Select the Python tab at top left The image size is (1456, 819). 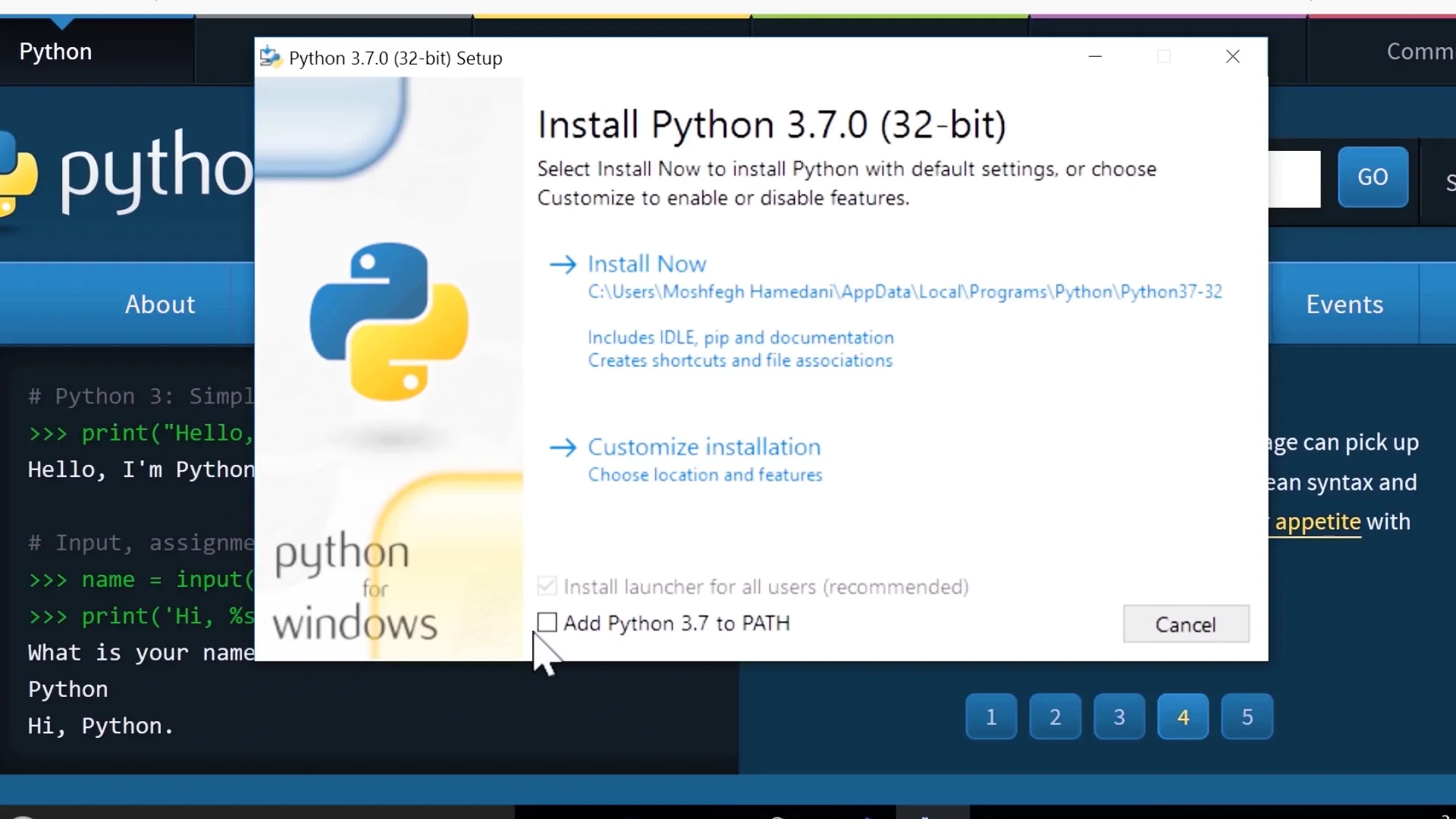coord(55,51)
